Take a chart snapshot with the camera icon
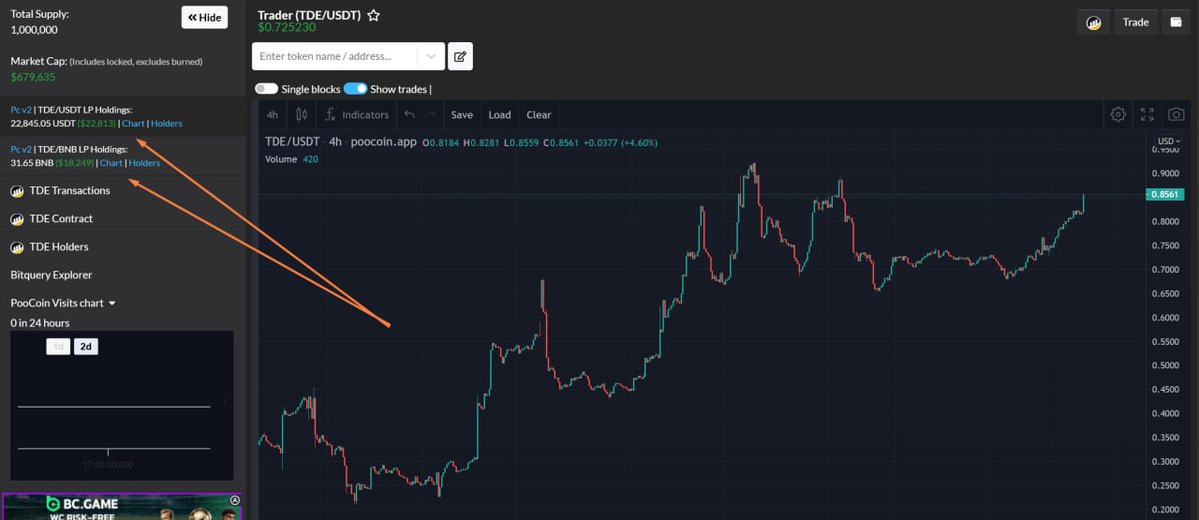This screenshot has width=1199, height=520. click(1176, 115)
